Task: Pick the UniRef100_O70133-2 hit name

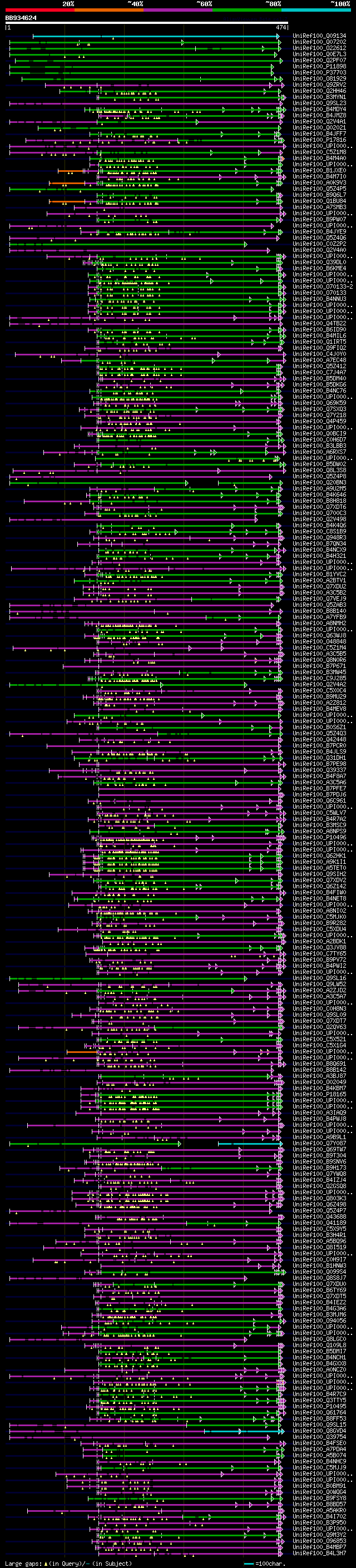Action: tap(323, 286)
